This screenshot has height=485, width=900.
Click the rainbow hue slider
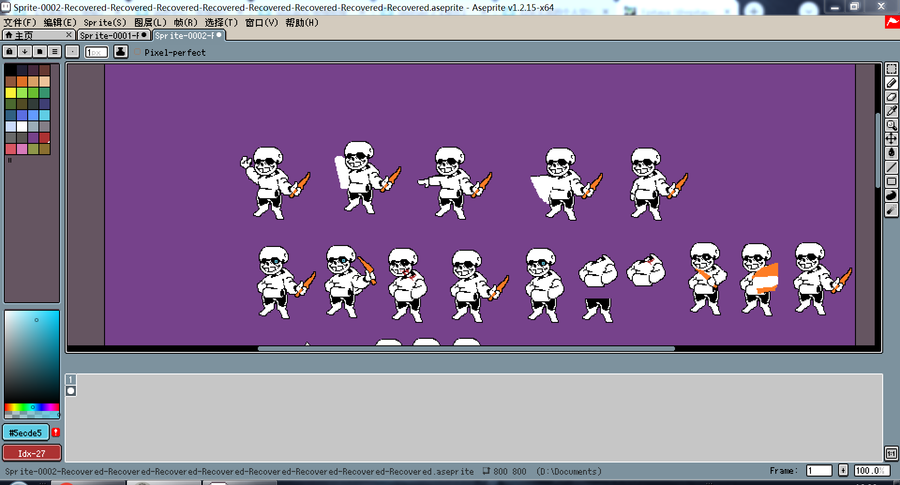[x=32, y=407]
